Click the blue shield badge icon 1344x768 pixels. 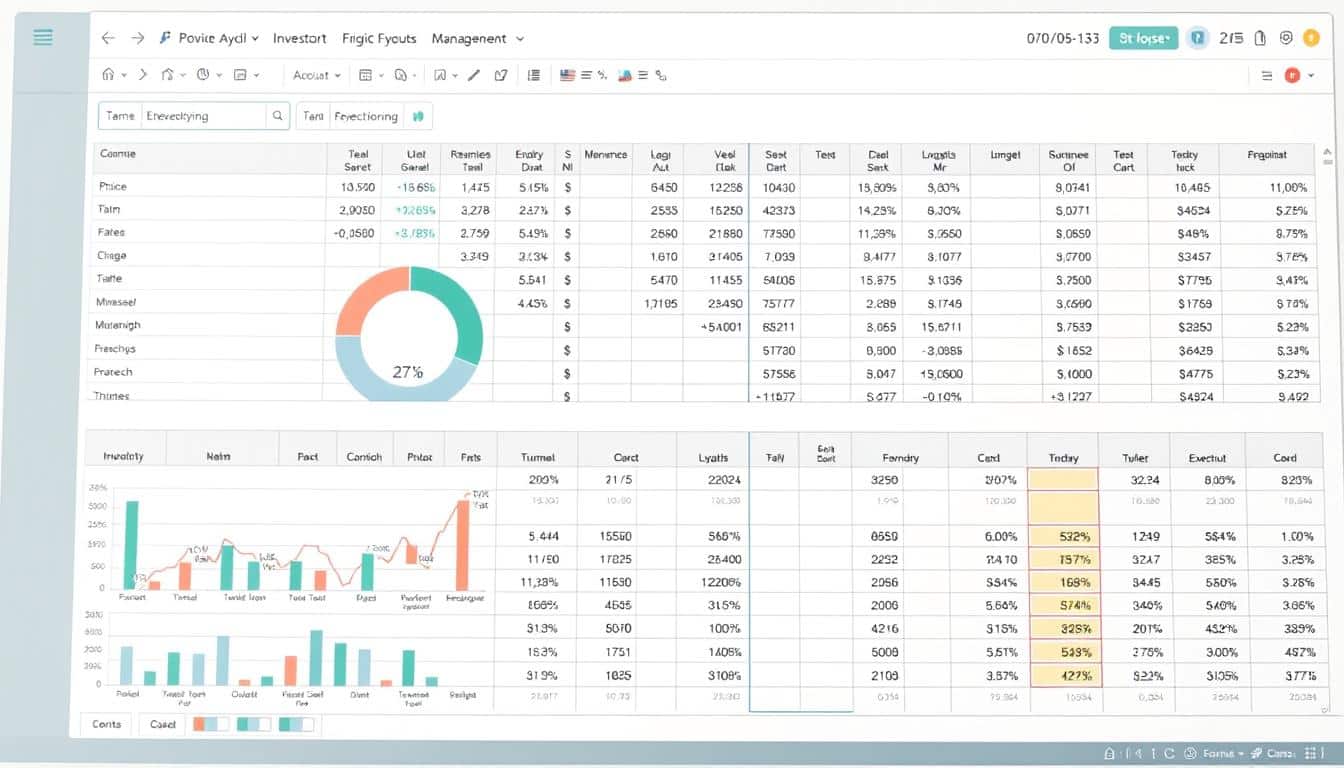pyautogui.click(x=1196, y=38)
